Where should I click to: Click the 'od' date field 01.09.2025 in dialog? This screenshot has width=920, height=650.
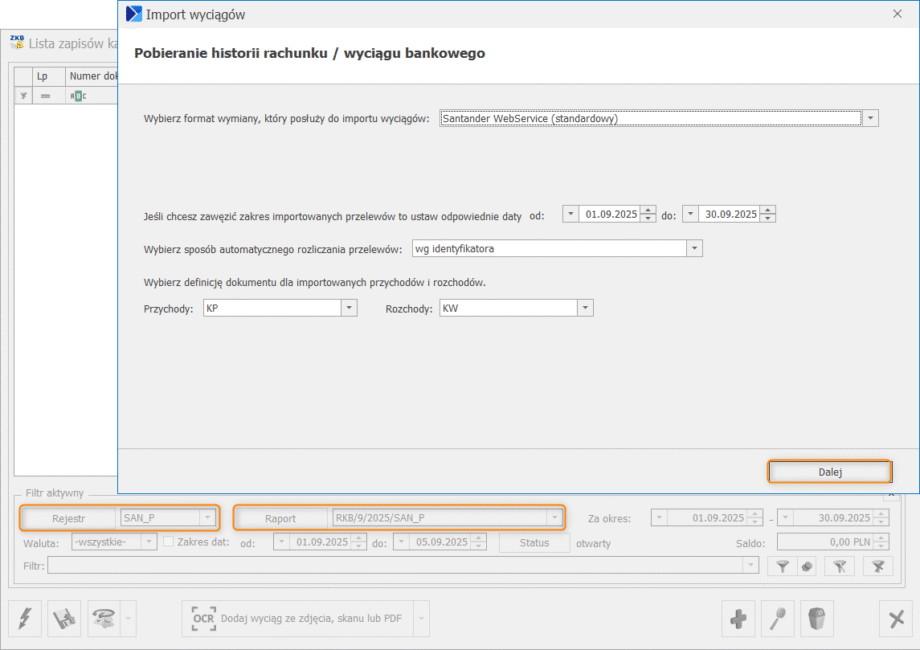pyautogui.click(x=610, y=214)
